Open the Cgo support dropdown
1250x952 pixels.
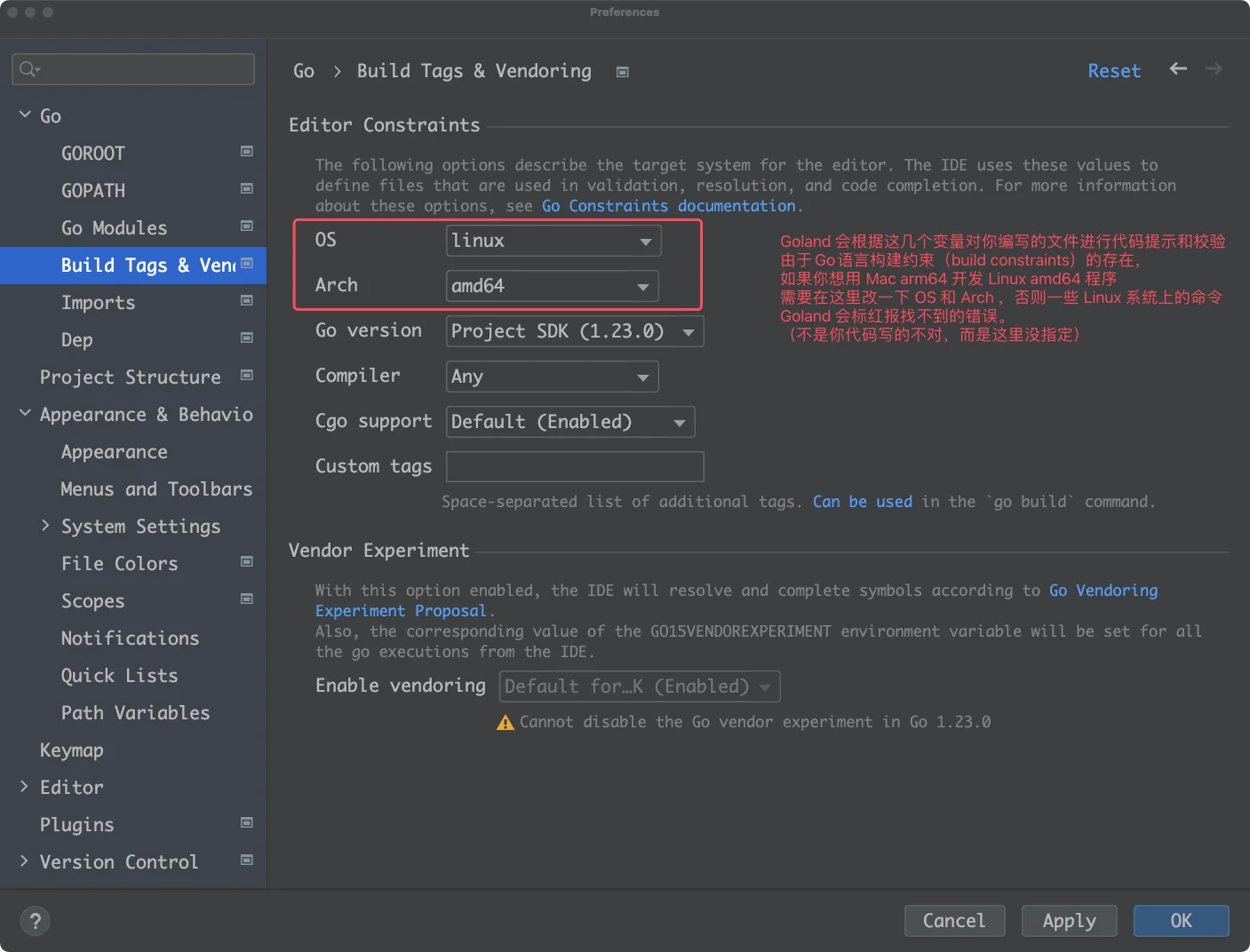click(569, 422)
